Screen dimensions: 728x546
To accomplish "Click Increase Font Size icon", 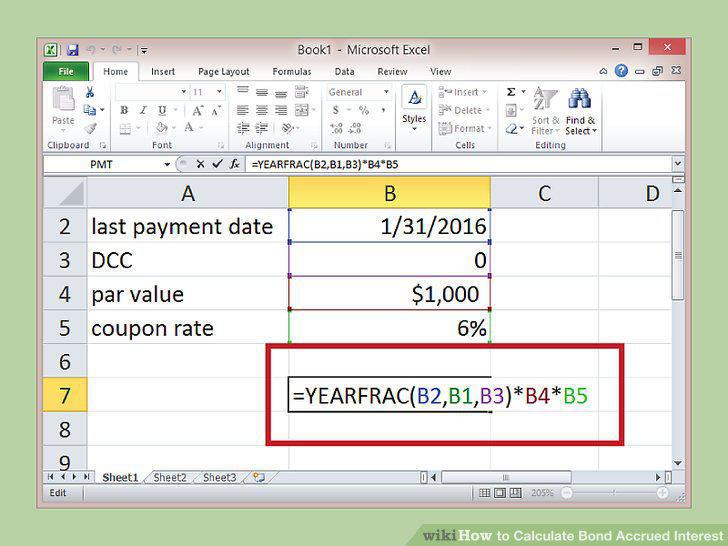I will coord(197,110).
